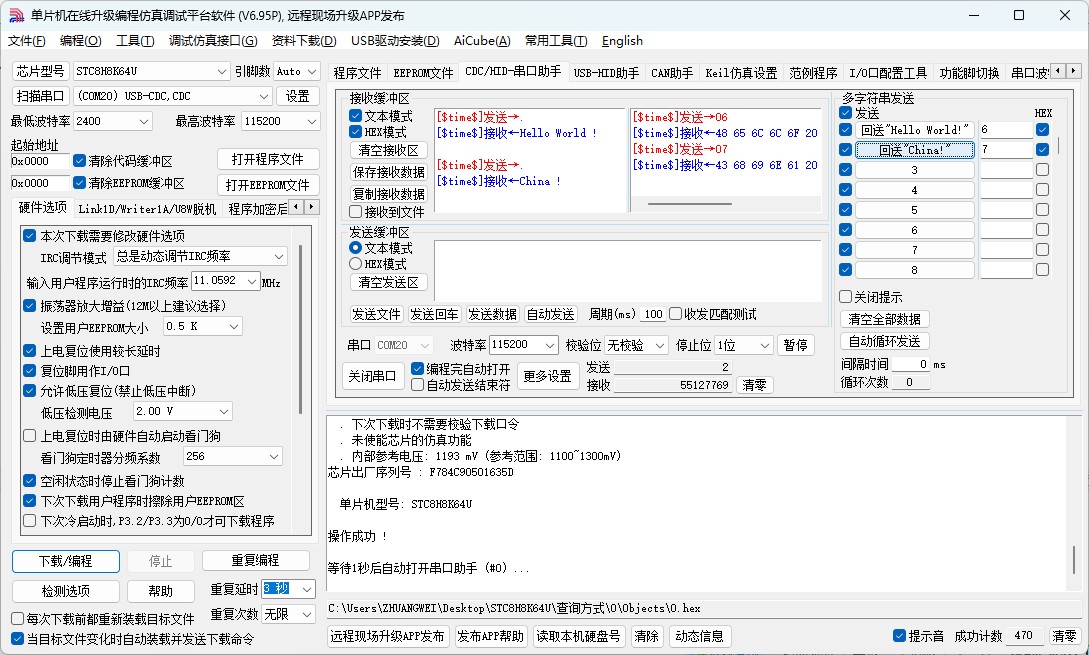1089x655 pixels.
Task: Click the STC-ISP app icon in title bar
Action: pos(16,15)
